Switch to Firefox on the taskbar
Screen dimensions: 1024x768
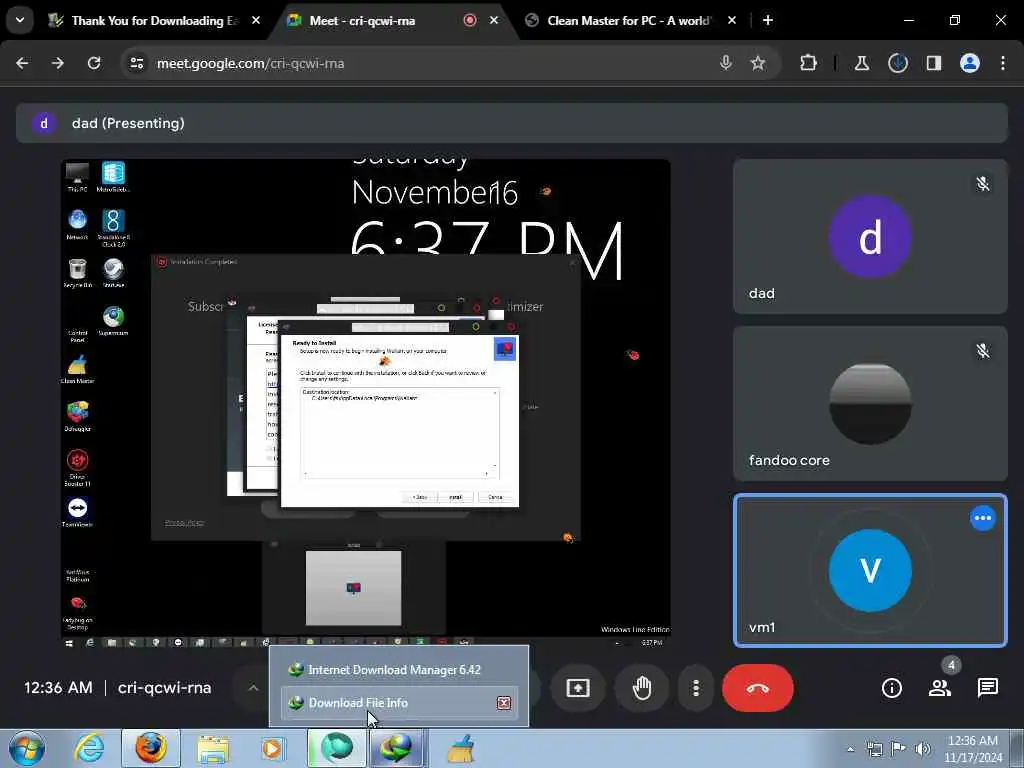tap(151, 748)
